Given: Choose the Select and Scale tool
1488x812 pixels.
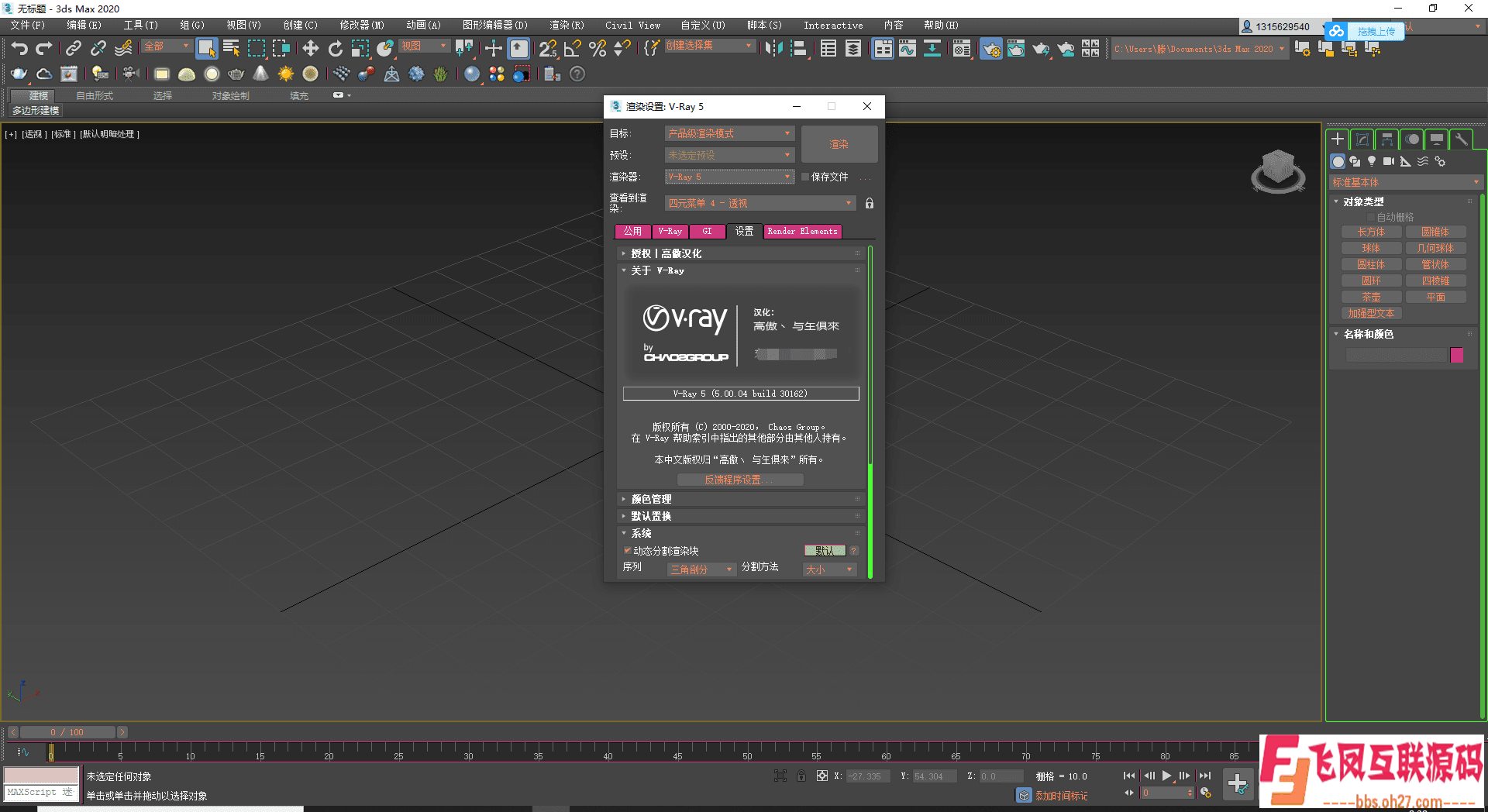Looking at the screenshot, I should (360, 49).
